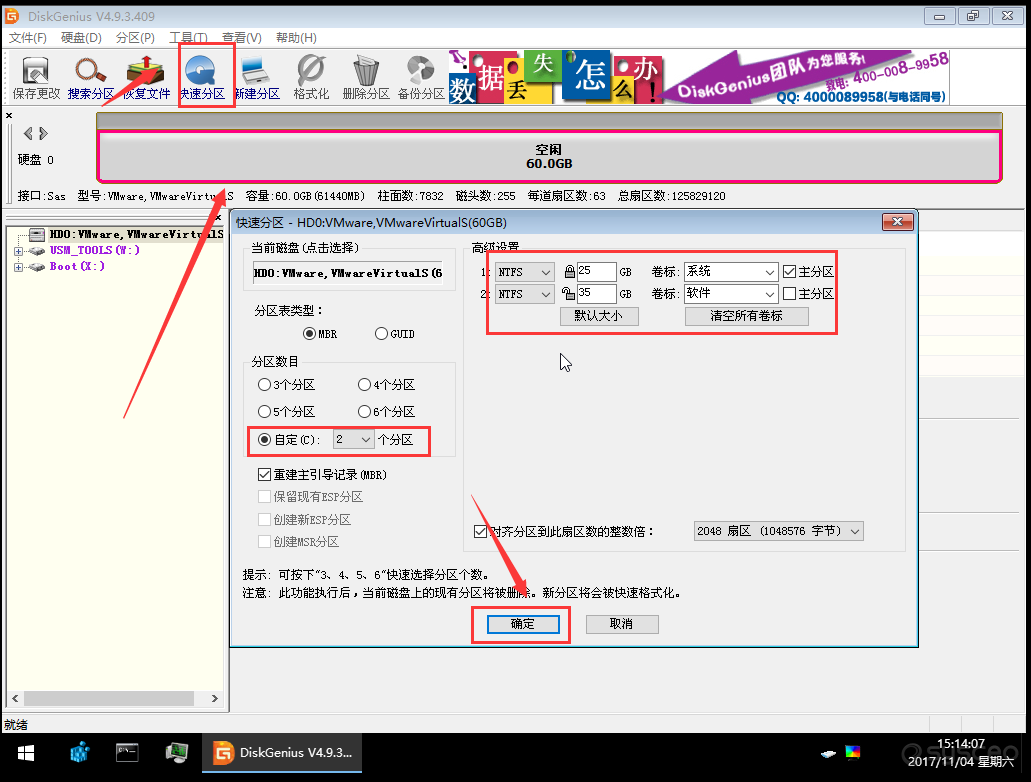Click the colorful display tray icon
Screen dimensions: 1031x782
pos(853,752)
